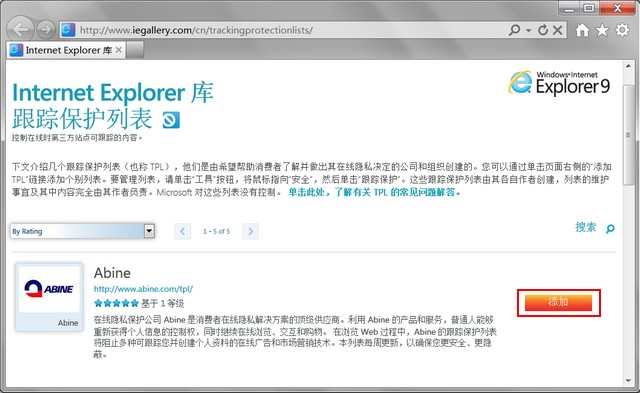Click the orange 添加 button for Abine
The image size is (640, 393).
pos(558,302)
